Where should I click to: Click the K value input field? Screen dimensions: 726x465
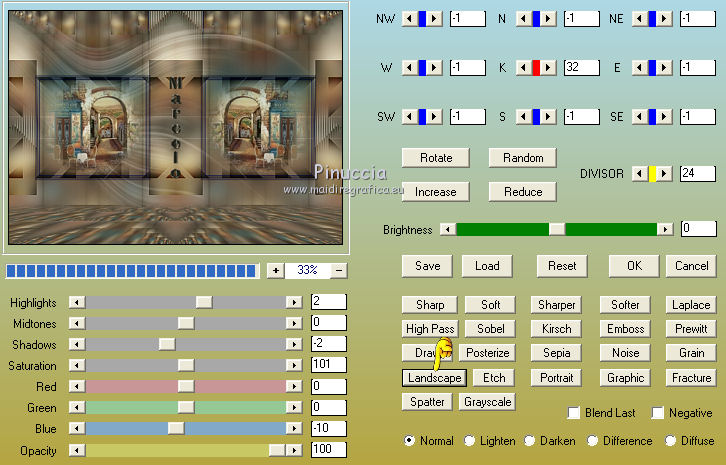(580, 68)
